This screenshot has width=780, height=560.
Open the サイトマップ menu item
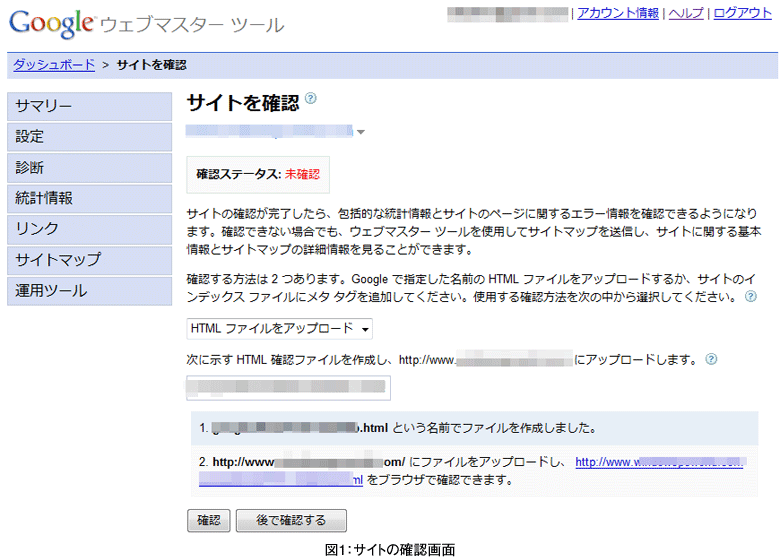[90, 260]
